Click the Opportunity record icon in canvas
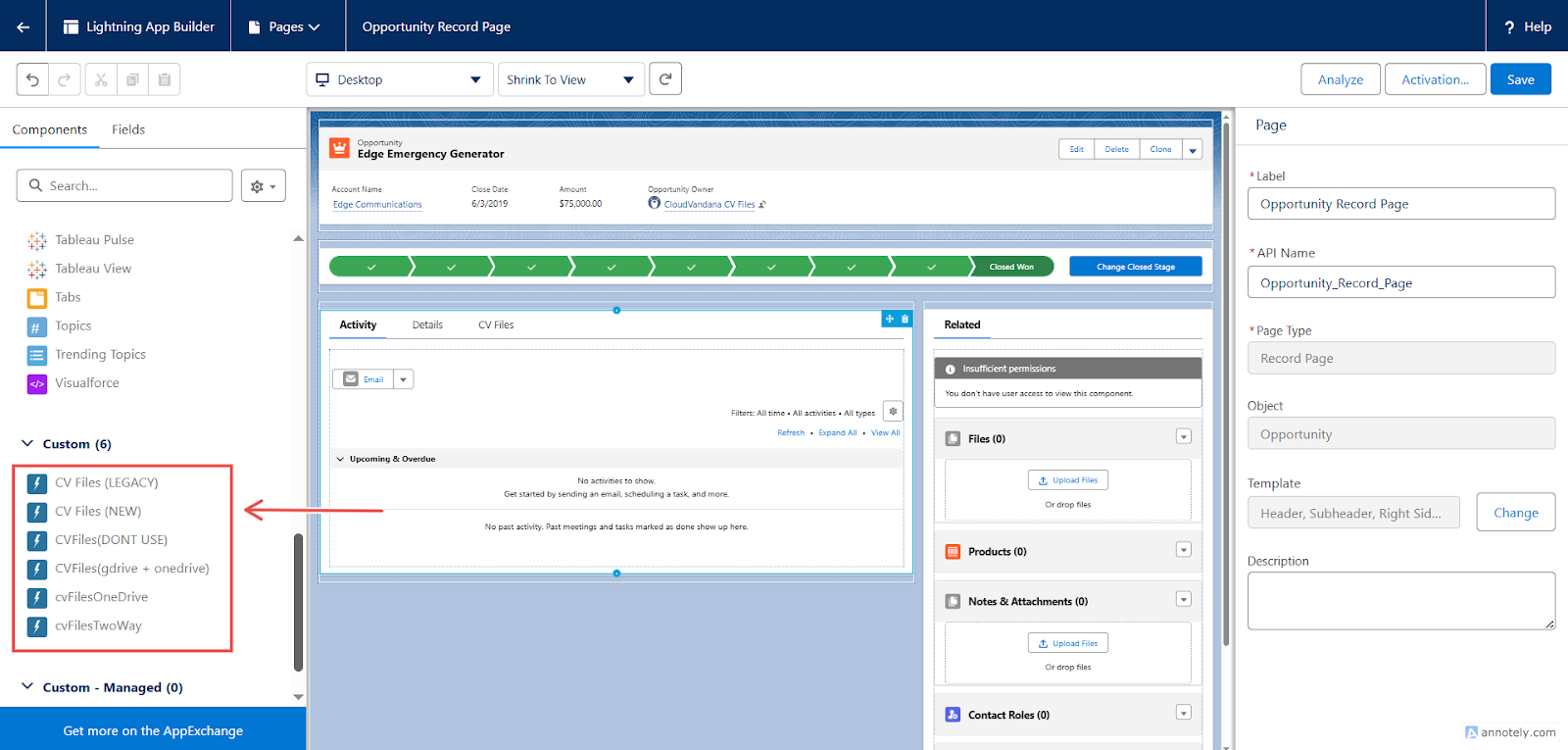 [x=339, y=148]
